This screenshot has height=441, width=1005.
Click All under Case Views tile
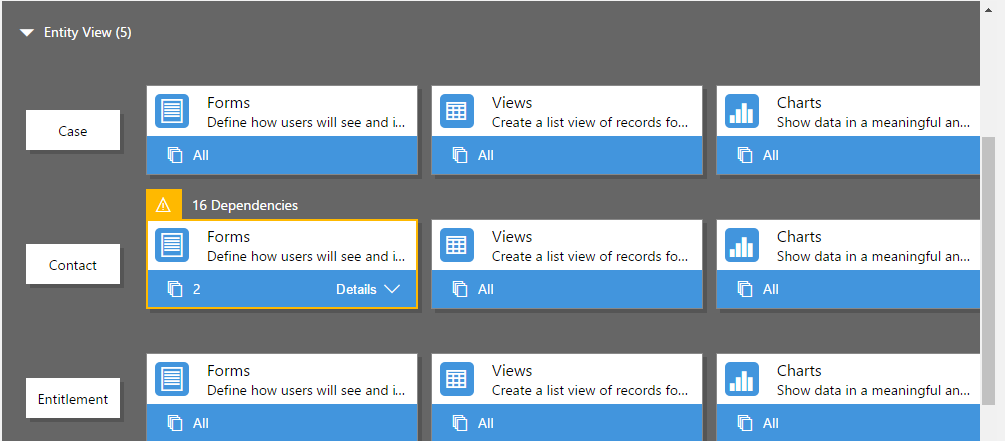[485, 155]
